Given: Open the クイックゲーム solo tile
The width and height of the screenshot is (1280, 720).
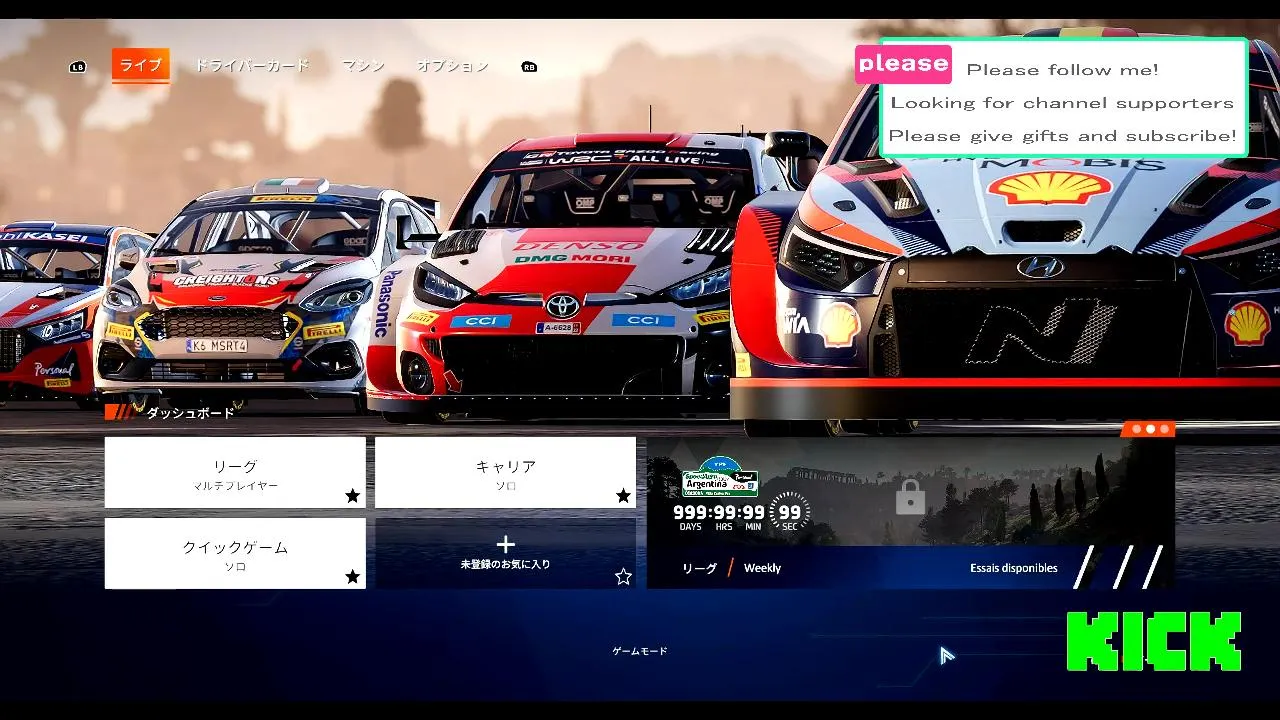Looking at the screenshot, I should pos(235,553).
